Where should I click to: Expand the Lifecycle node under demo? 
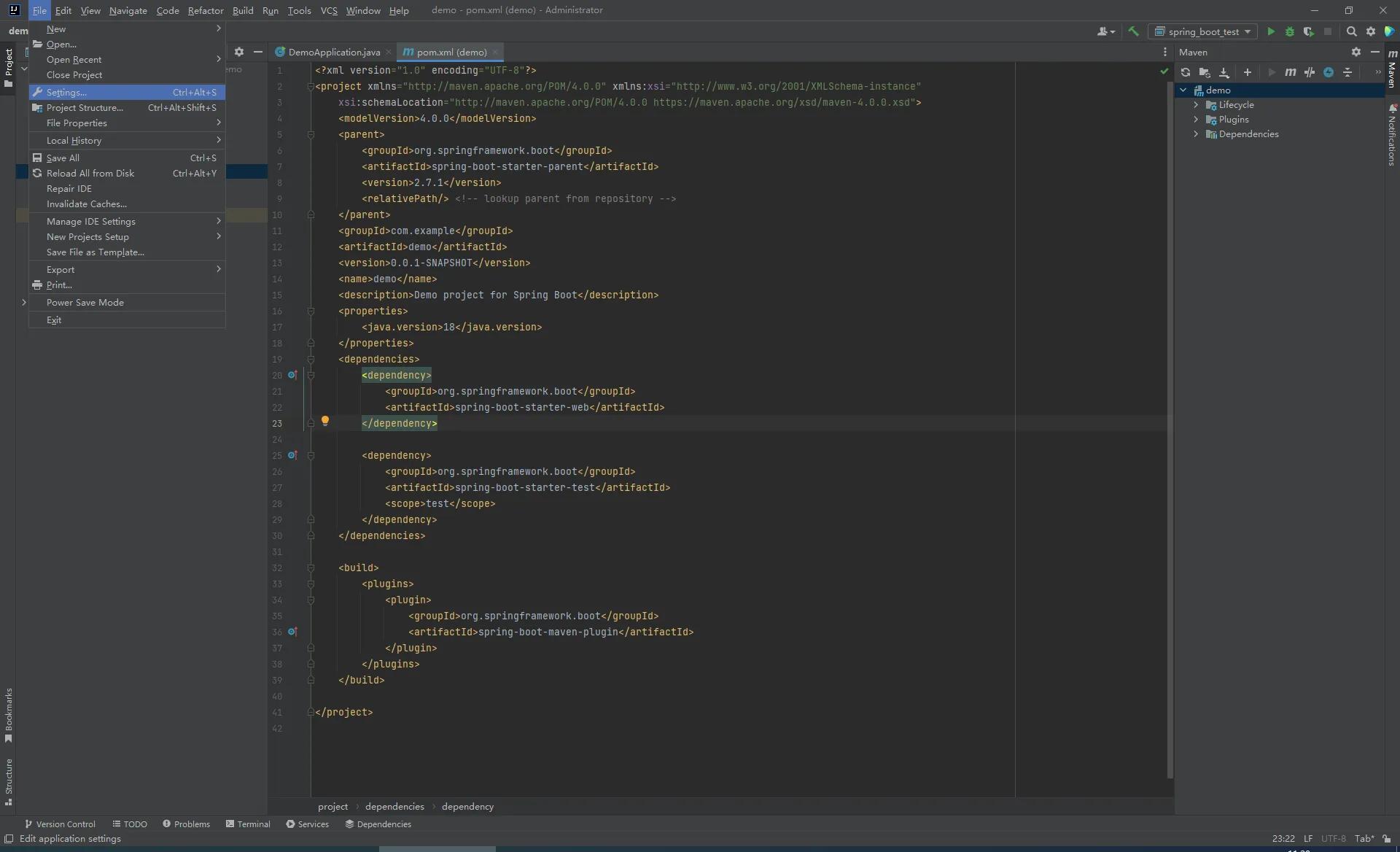1197,104
